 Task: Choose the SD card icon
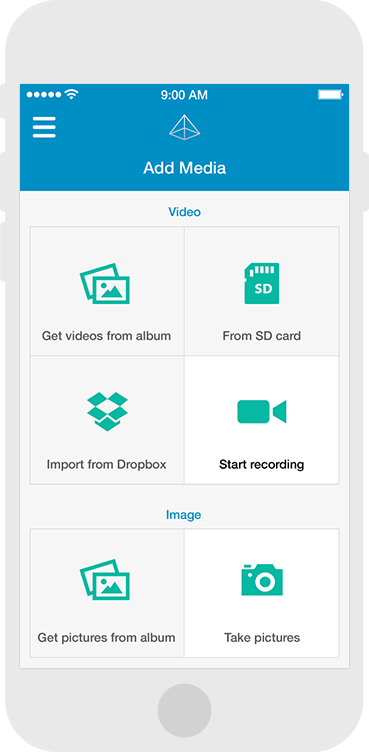[x=262, y=283]
